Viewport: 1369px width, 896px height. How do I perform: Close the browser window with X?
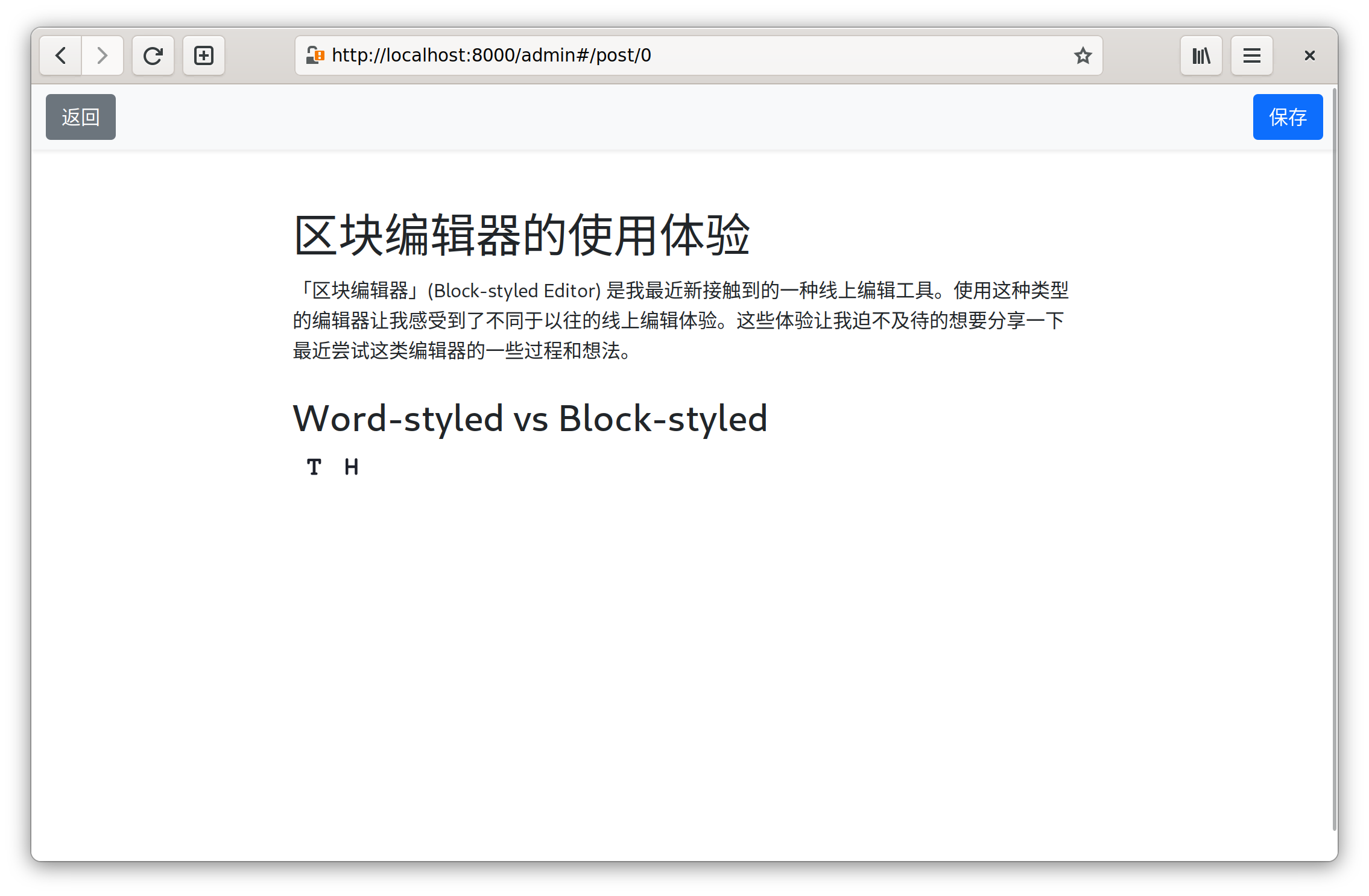pyautogui.click(x=1309, y=55)
